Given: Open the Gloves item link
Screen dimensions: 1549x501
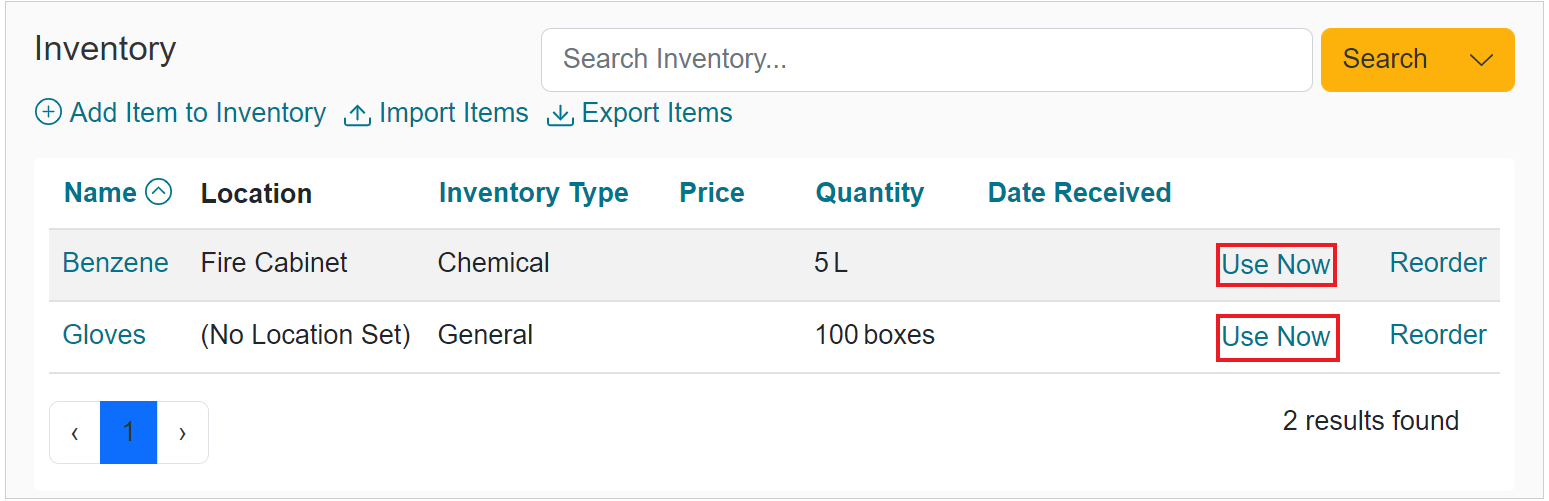Looking at the screenshot, I should tap(104, 335).
